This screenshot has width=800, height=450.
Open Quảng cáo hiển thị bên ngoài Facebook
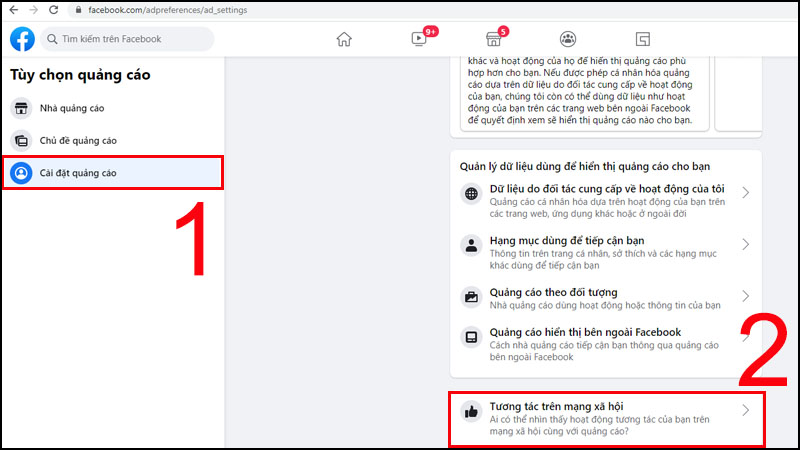click(x=606, y=344)
